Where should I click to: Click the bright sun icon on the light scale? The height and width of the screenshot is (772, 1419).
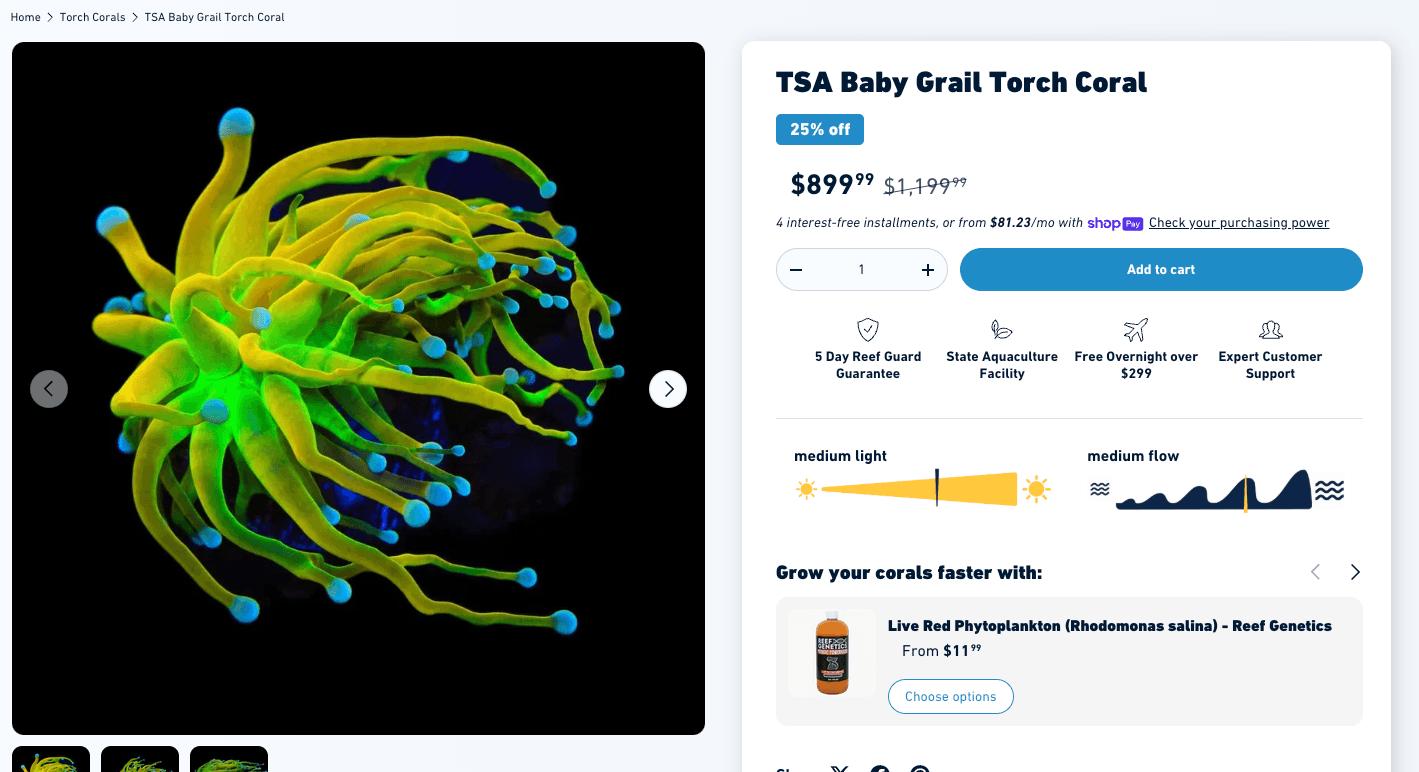coord(1036,490)
